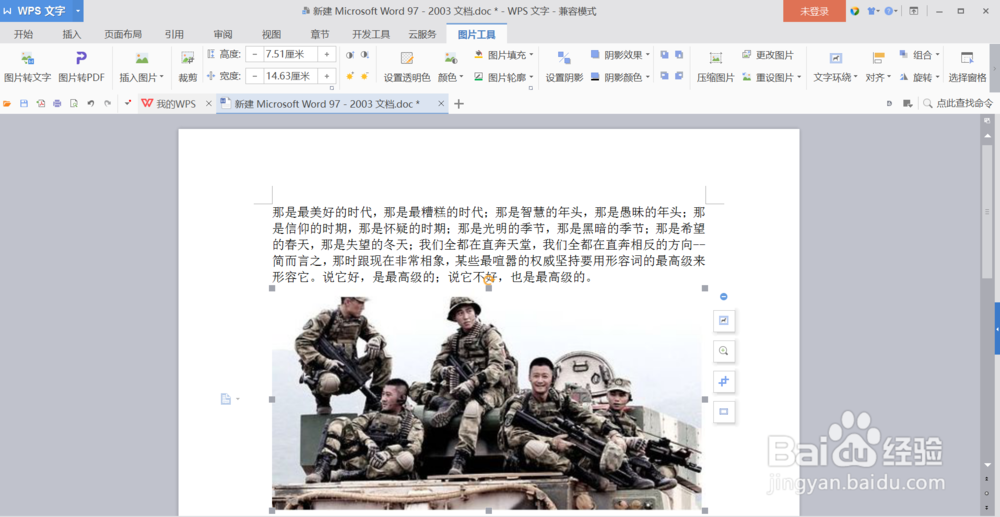
Task: Click the floating layout options icon beside picture
Action: click(x=723, y=321)
